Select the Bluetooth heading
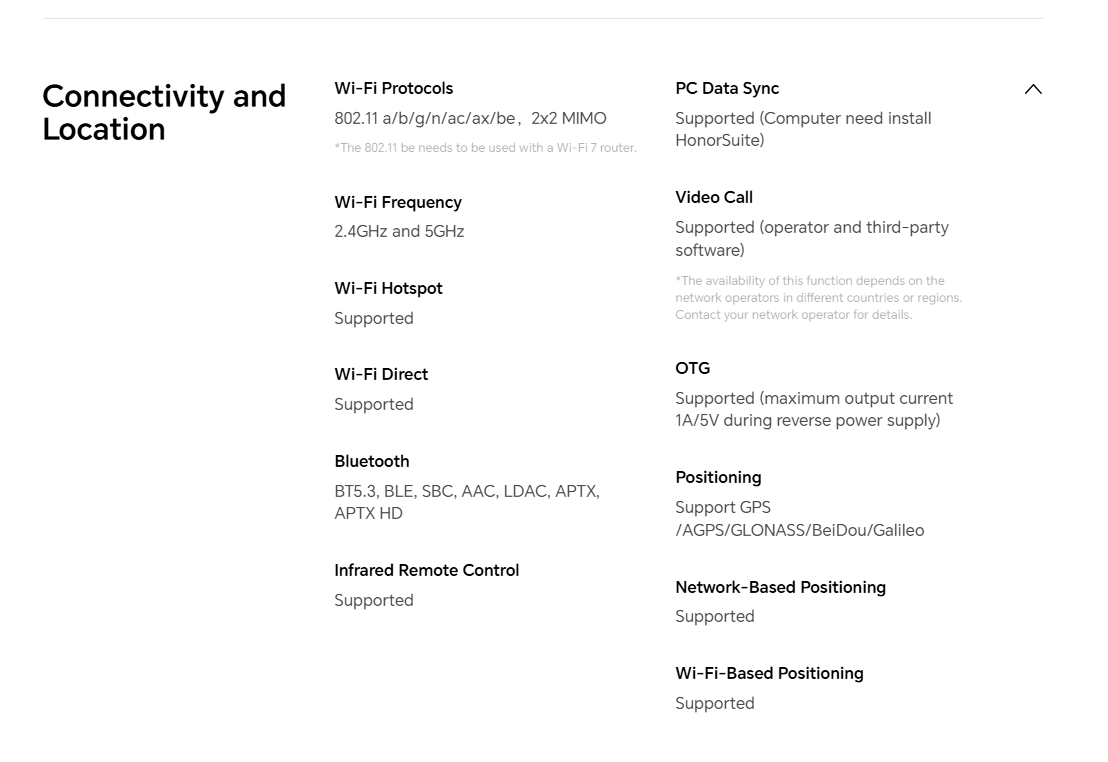Screen dimensions: 1108x762 372,461
